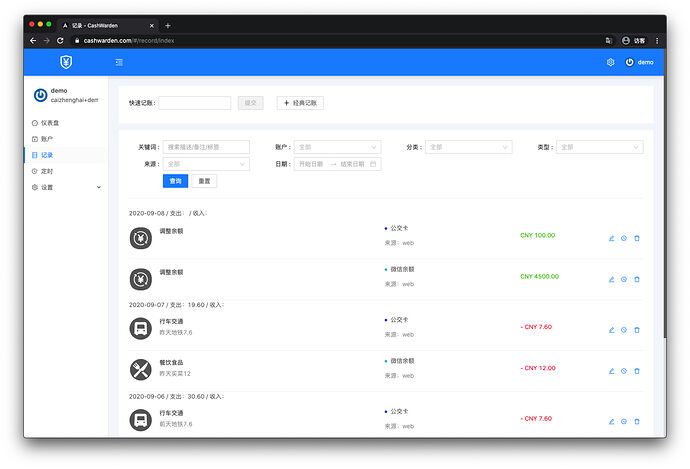690x469 pixels.
Task: Open the 类型 filter dropdown
Action: (x=599, y=147)
